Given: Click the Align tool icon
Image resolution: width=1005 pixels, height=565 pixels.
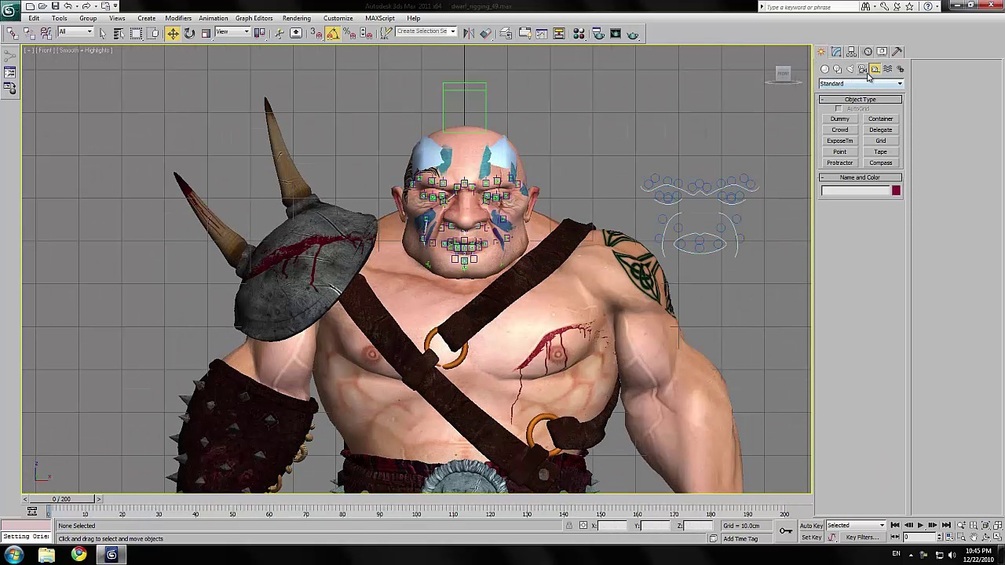Looking at the screenshot, I should tap(485, 33).
